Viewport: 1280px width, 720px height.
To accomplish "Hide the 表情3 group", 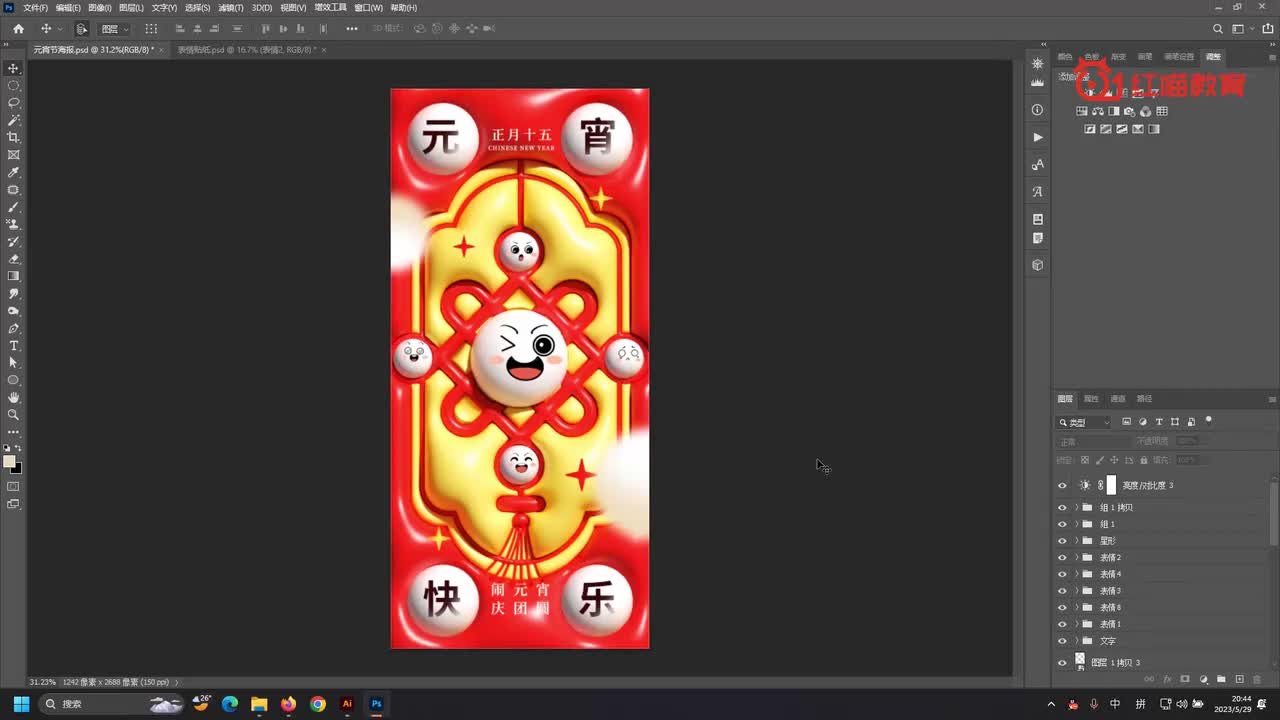I will point(1062,591).
